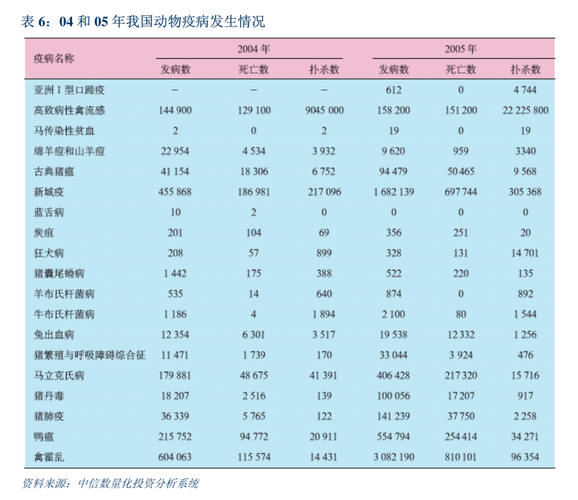Select the row label '新城疫'
The width and height of the screenshot is (578, 500).
[x=49, y=192]
